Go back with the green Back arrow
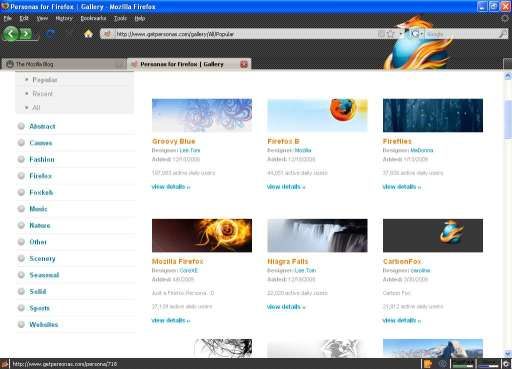 [11, 34]
